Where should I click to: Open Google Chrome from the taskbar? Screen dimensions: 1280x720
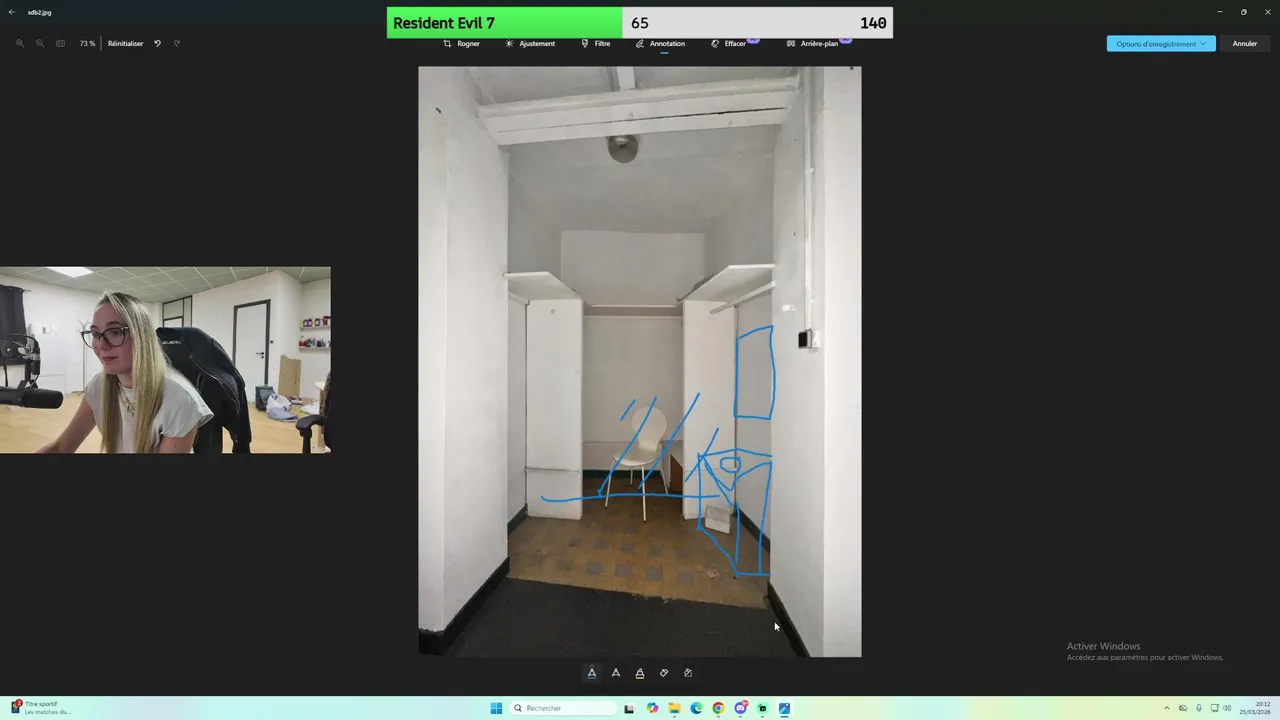[718, 708]
